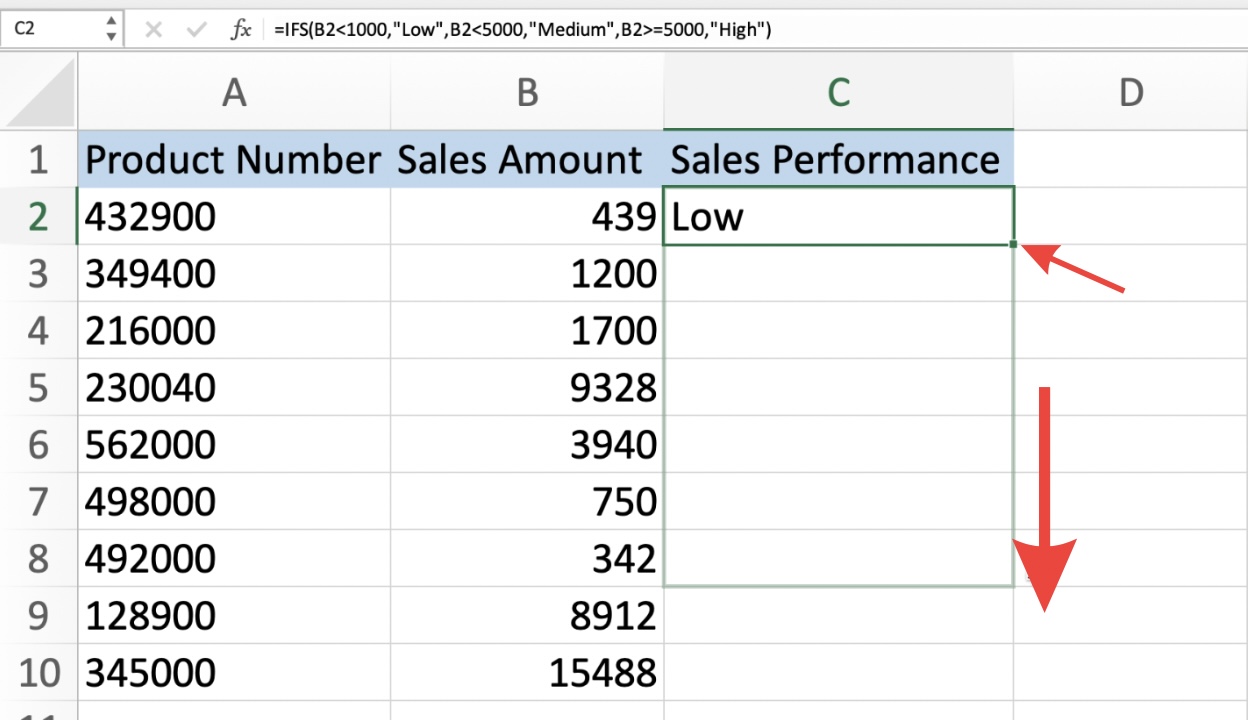Select sales amount cell 1700
The image size is (1248, 720).
point(527,330)
